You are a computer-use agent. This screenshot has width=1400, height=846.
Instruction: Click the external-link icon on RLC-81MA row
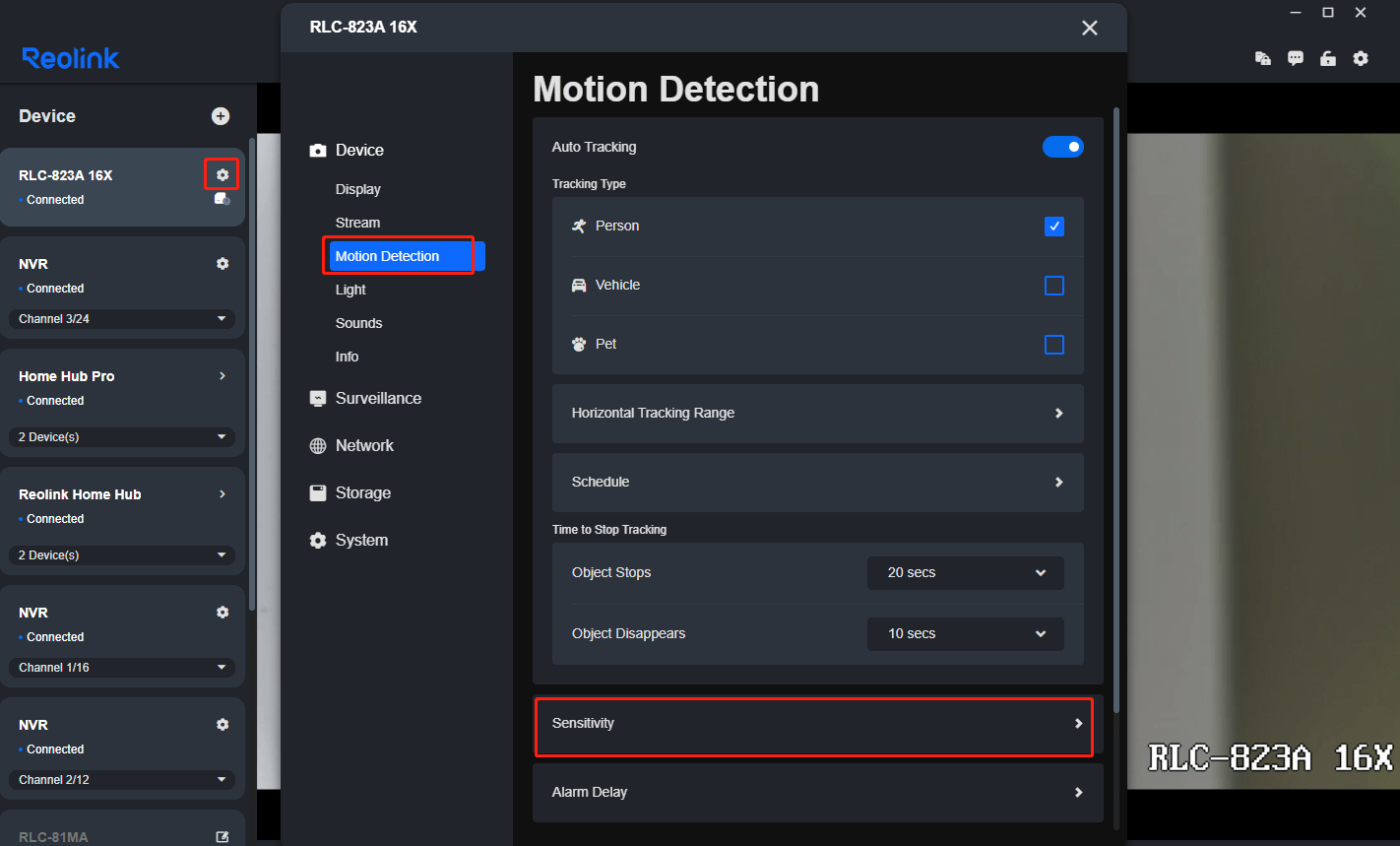tap(223, 837)
